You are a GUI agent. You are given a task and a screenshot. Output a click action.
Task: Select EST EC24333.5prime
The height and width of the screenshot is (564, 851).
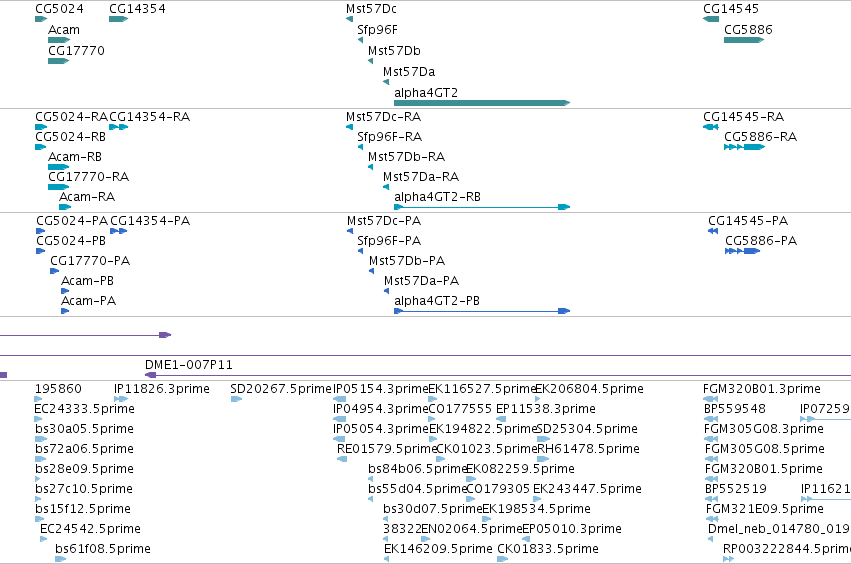pyautogui.click(x=84, y=409)
